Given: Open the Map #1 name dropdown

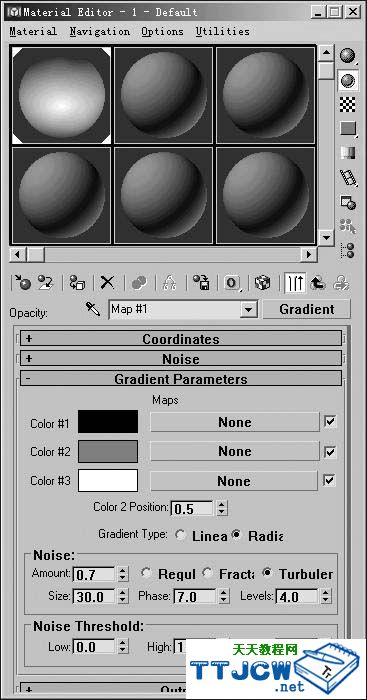Looking at the screenshot, I should coord(249,309).
